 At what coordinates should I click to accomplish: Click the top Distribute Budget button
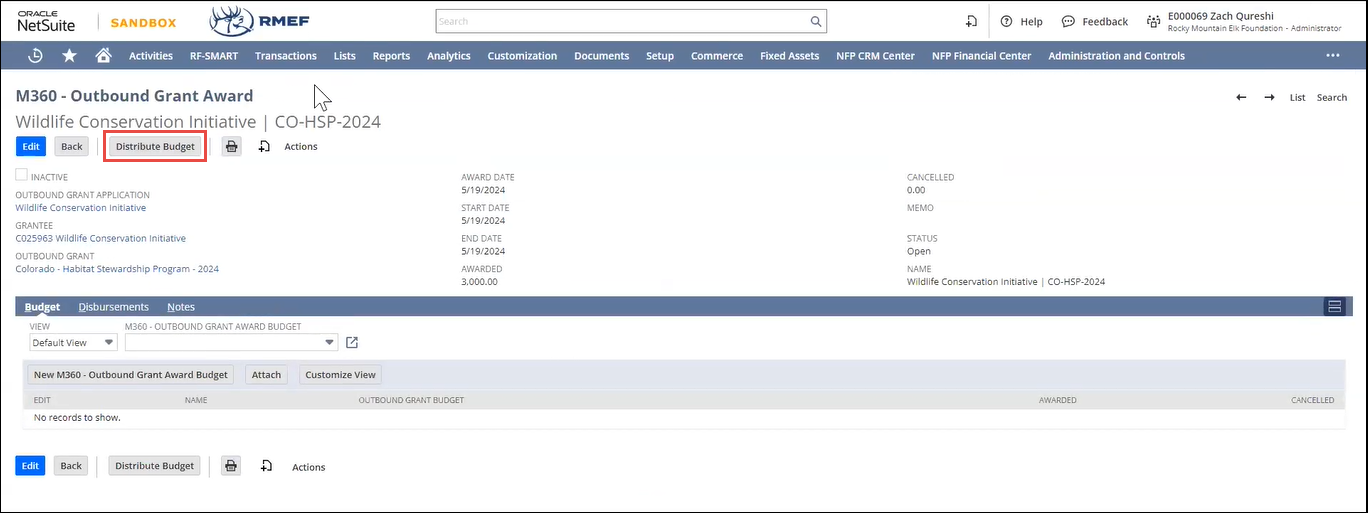(x=155, y=146)
